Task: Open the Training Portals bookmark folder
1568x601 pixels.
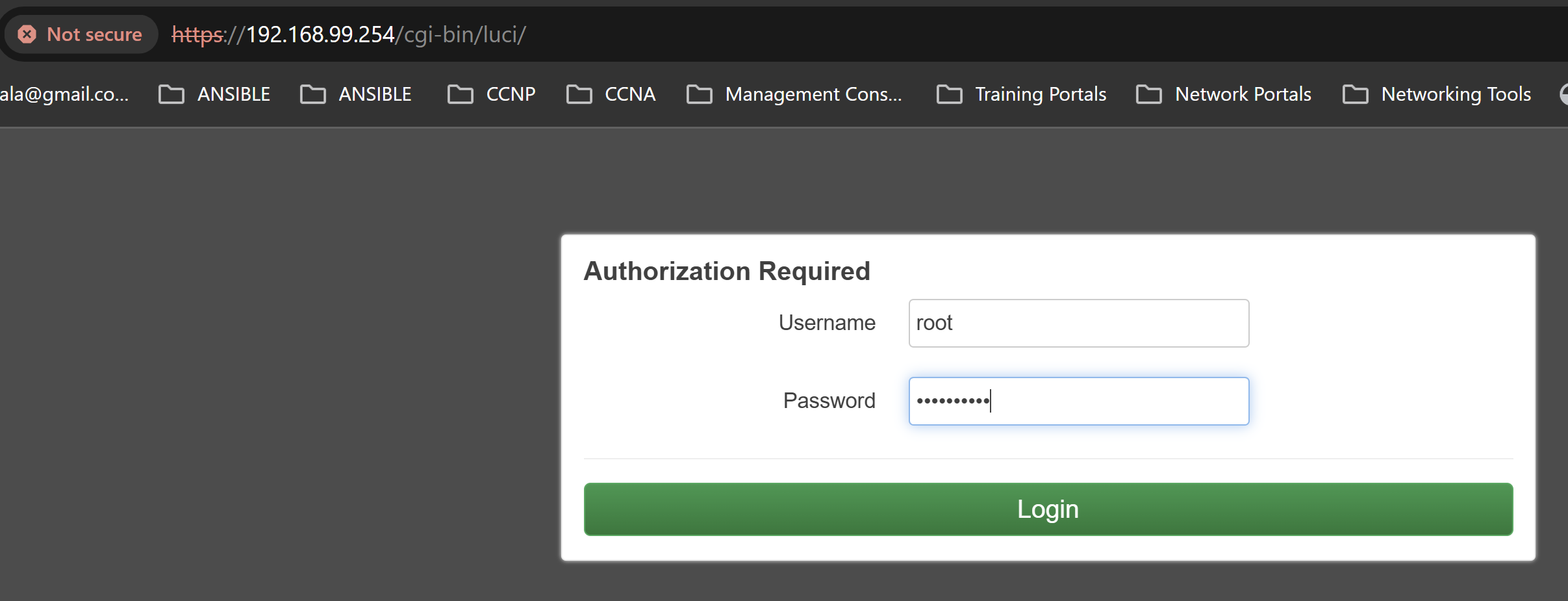Action: pyautogui.click(x=1022, y=94)
